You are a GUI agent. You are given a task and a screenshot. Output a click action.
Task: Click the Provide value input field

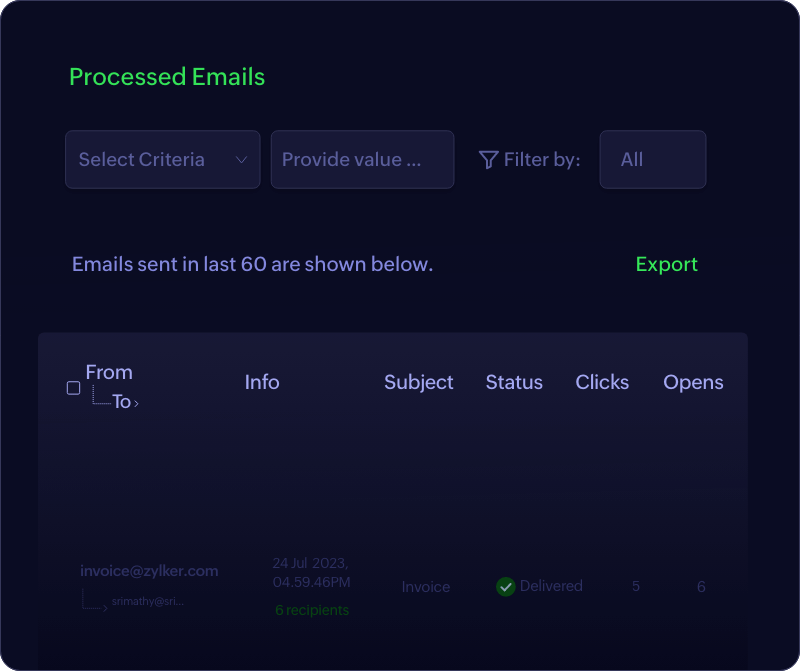point(362,160)
